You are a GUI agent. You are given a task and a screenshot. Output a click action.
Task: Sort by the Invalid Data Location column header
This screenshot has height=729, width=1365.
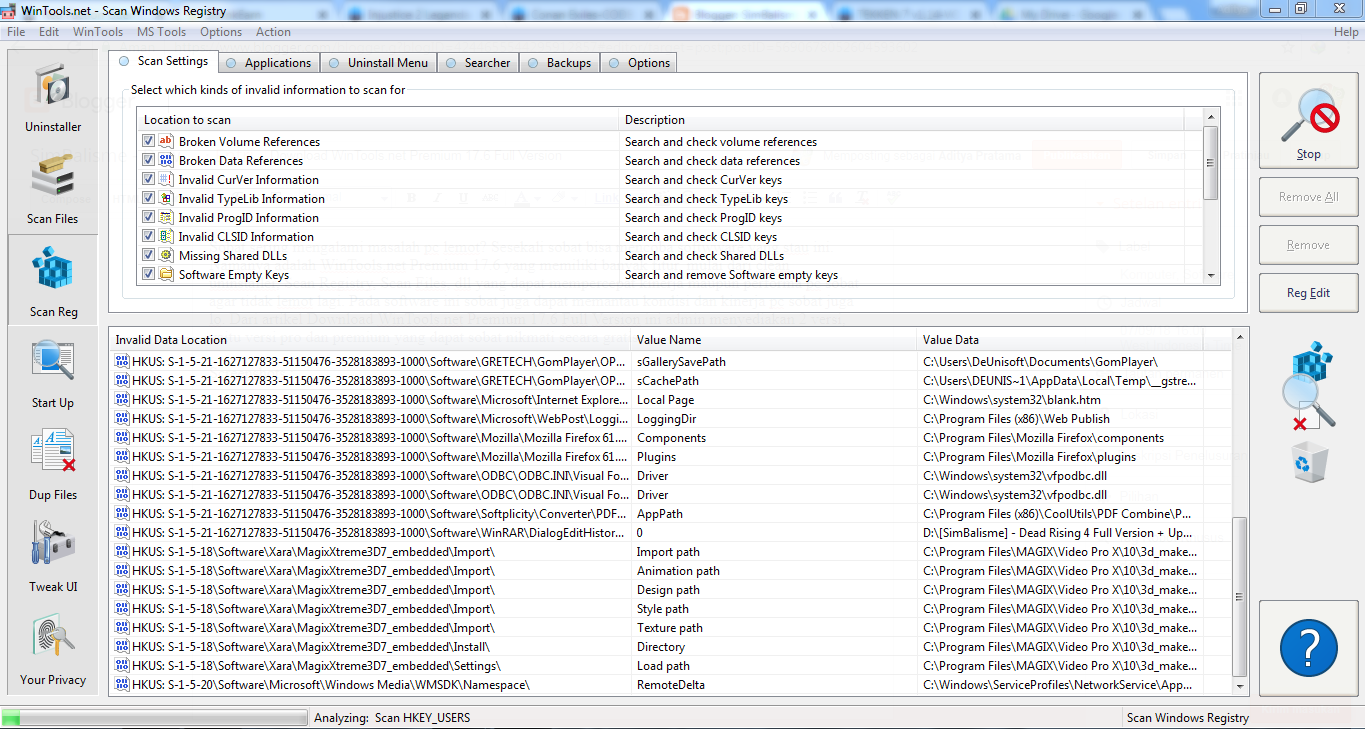[x=370, y=340]
